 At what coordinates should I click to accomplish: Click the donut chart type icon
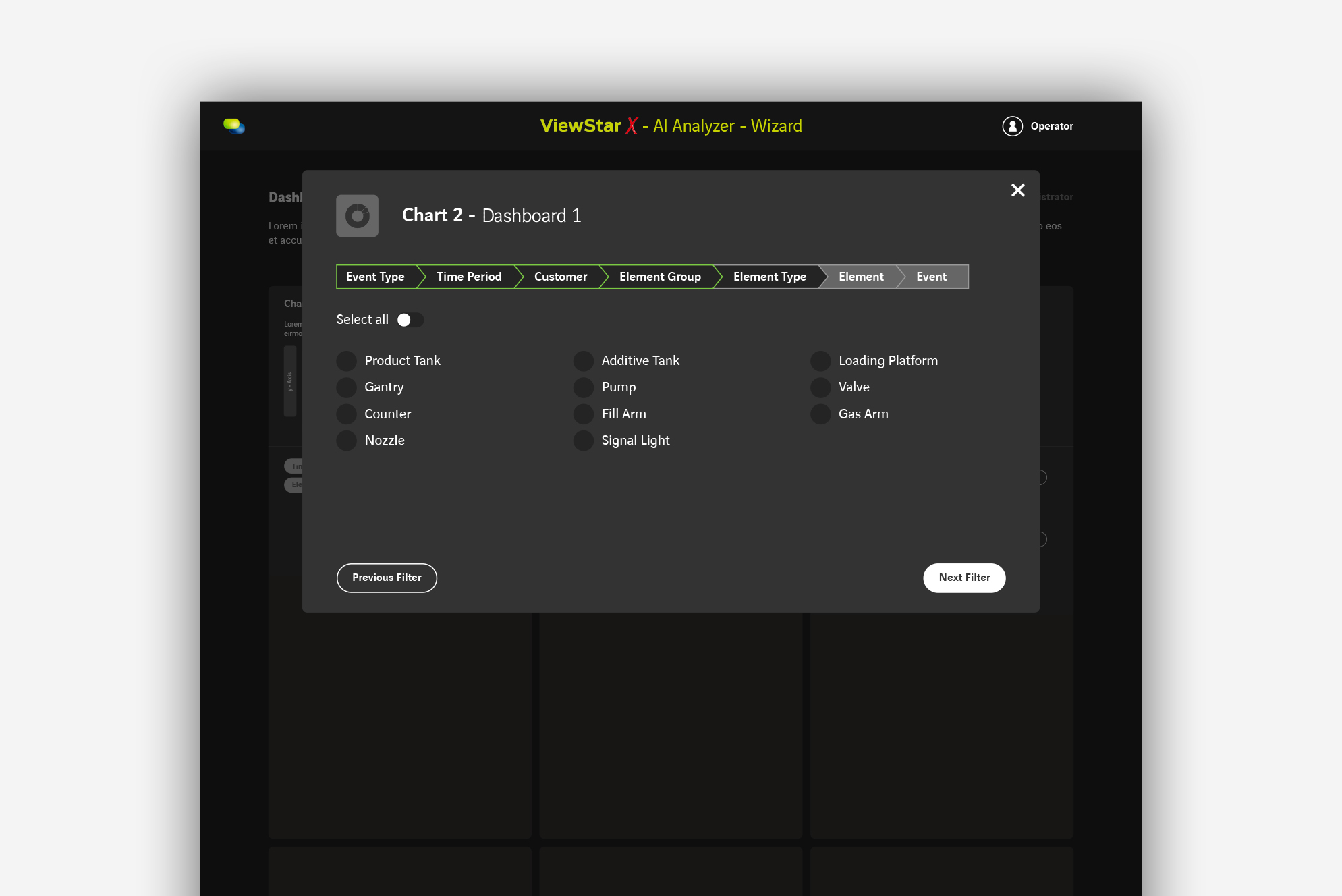[357, 216]
